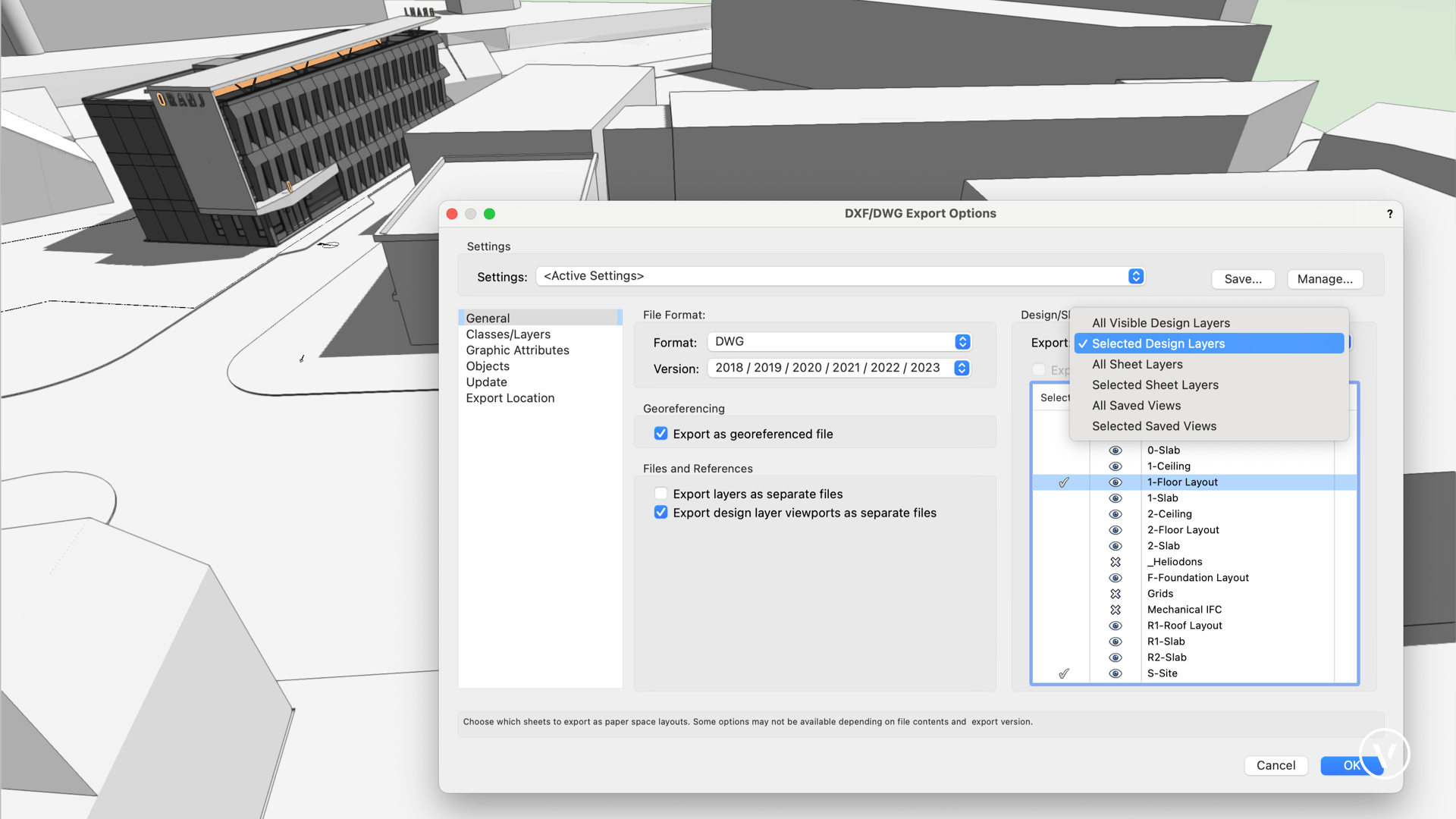The height and width of the screenshot is (819, 1456).
Task: Enable Export as georeferenced file checkbox
Action: coord(659,434)
